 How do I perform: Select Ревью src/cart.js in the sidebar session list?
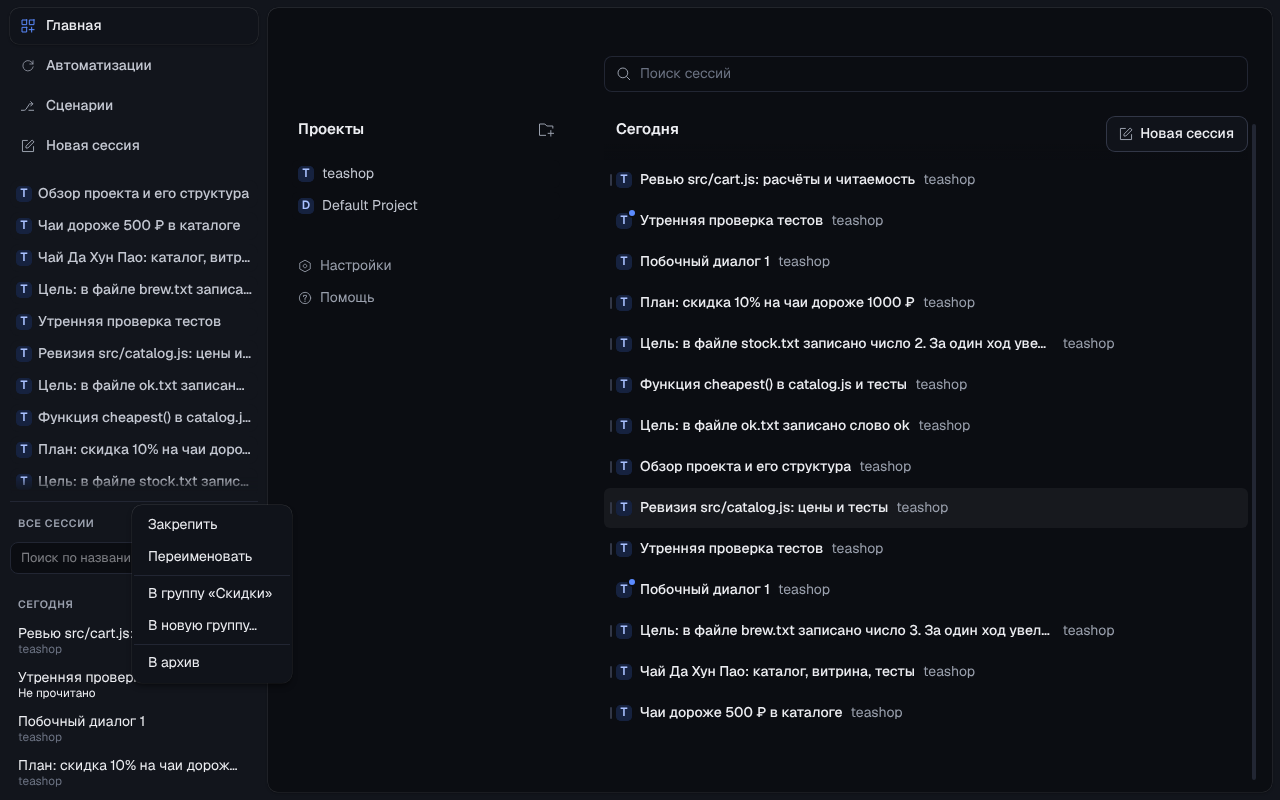pyautogui.click(x=72, y=641)
